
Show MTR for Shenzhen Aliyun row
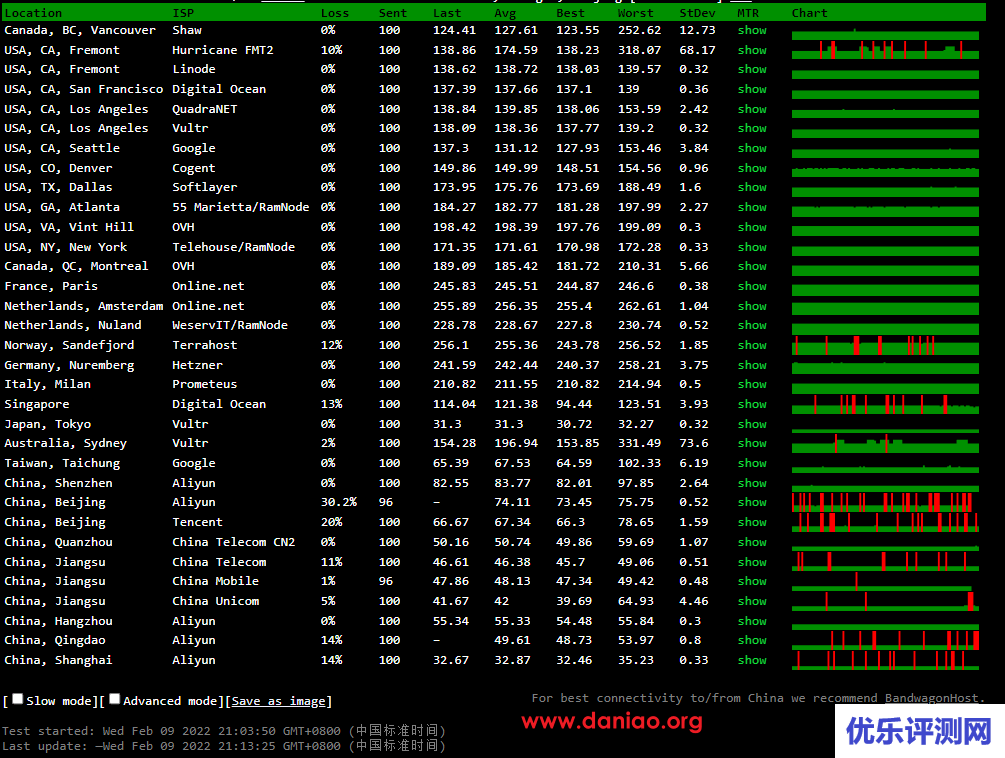752,482
